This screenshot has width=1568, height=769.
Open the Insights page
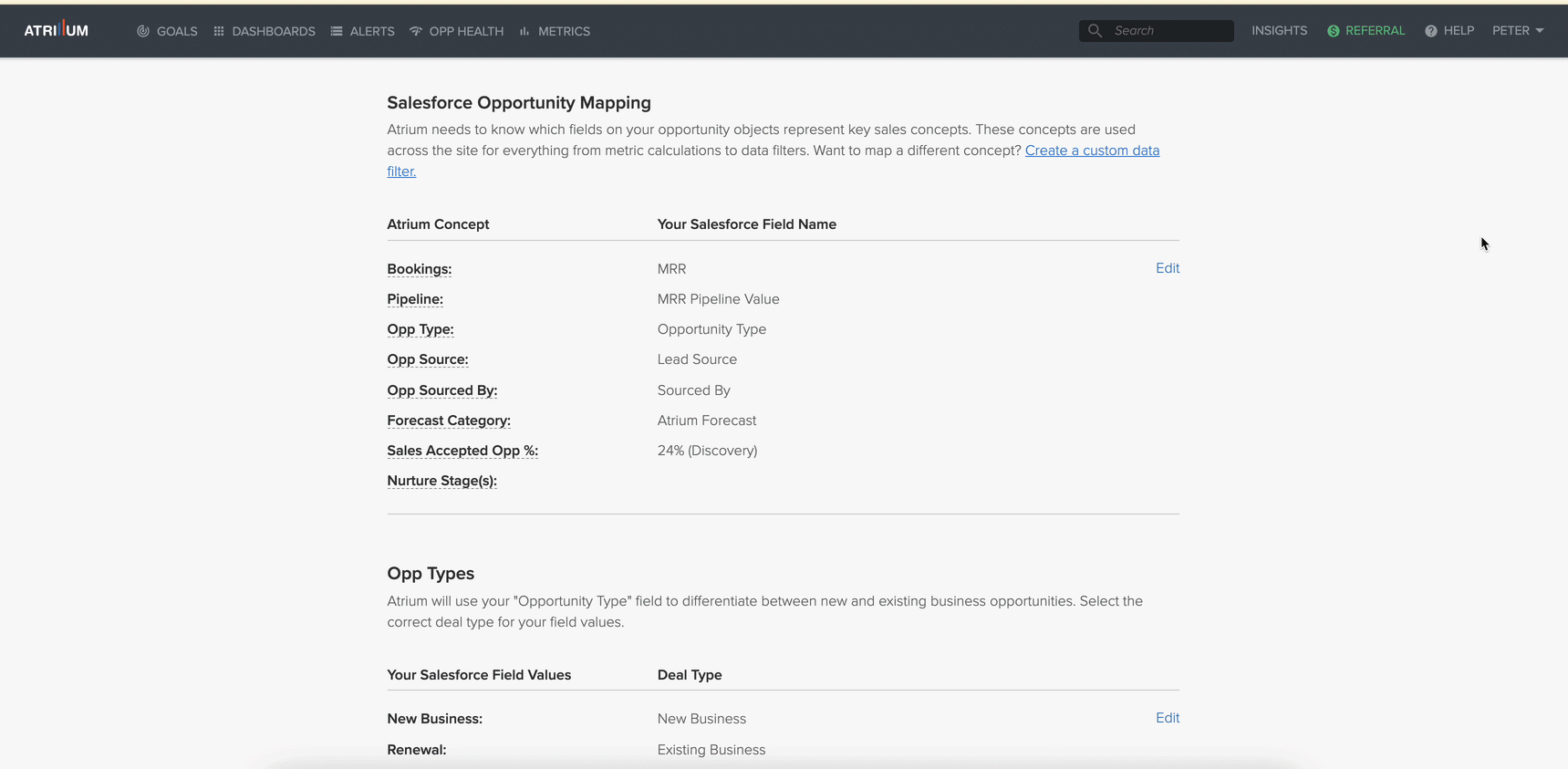click(x=1279, y=30)
